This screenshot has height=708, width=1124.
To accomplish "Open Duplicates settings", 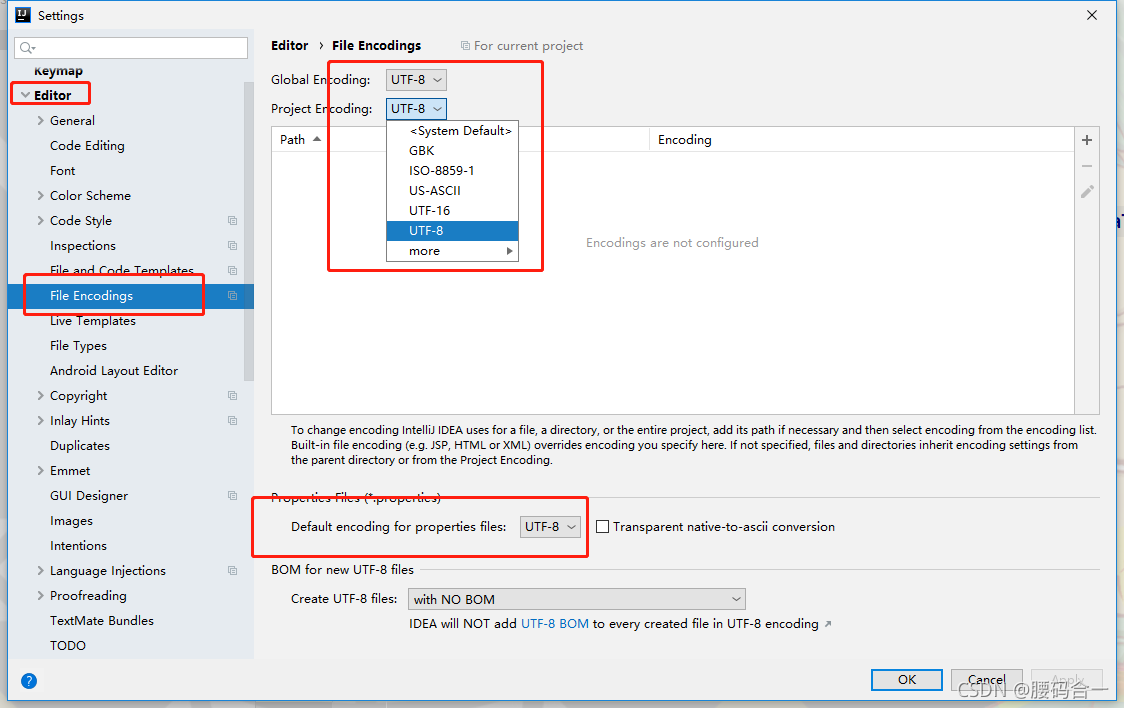I will coord(80,446).
